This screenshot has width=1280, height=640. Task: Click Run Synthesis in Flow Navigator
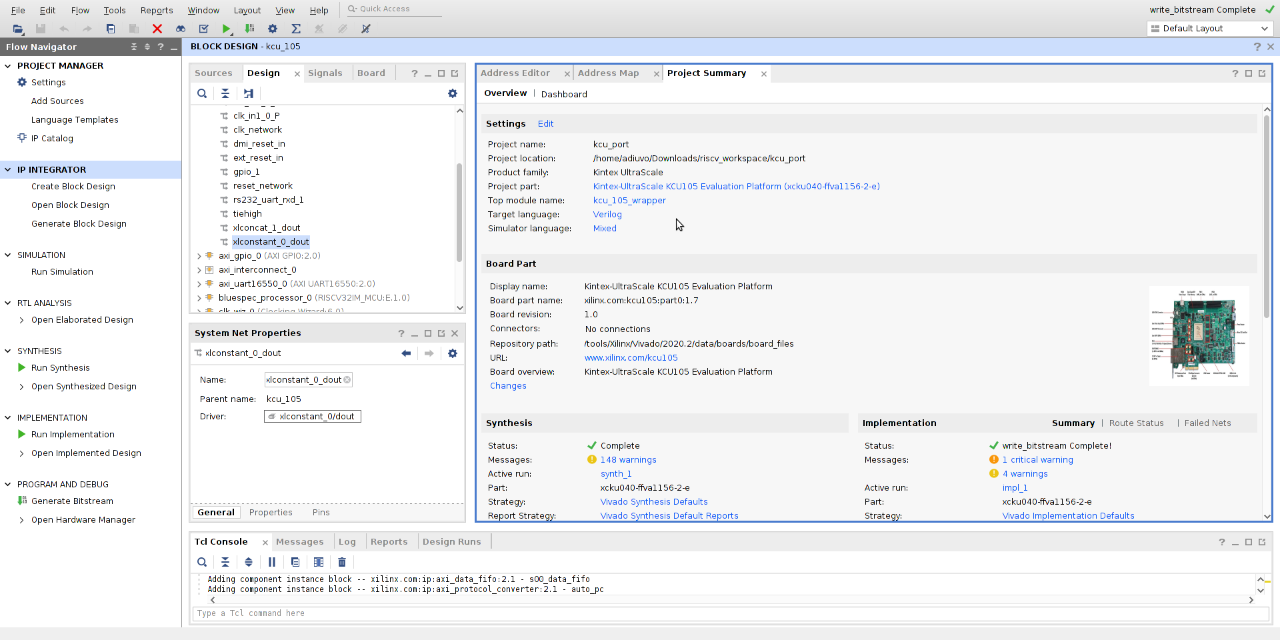click(x=60, y=368)
